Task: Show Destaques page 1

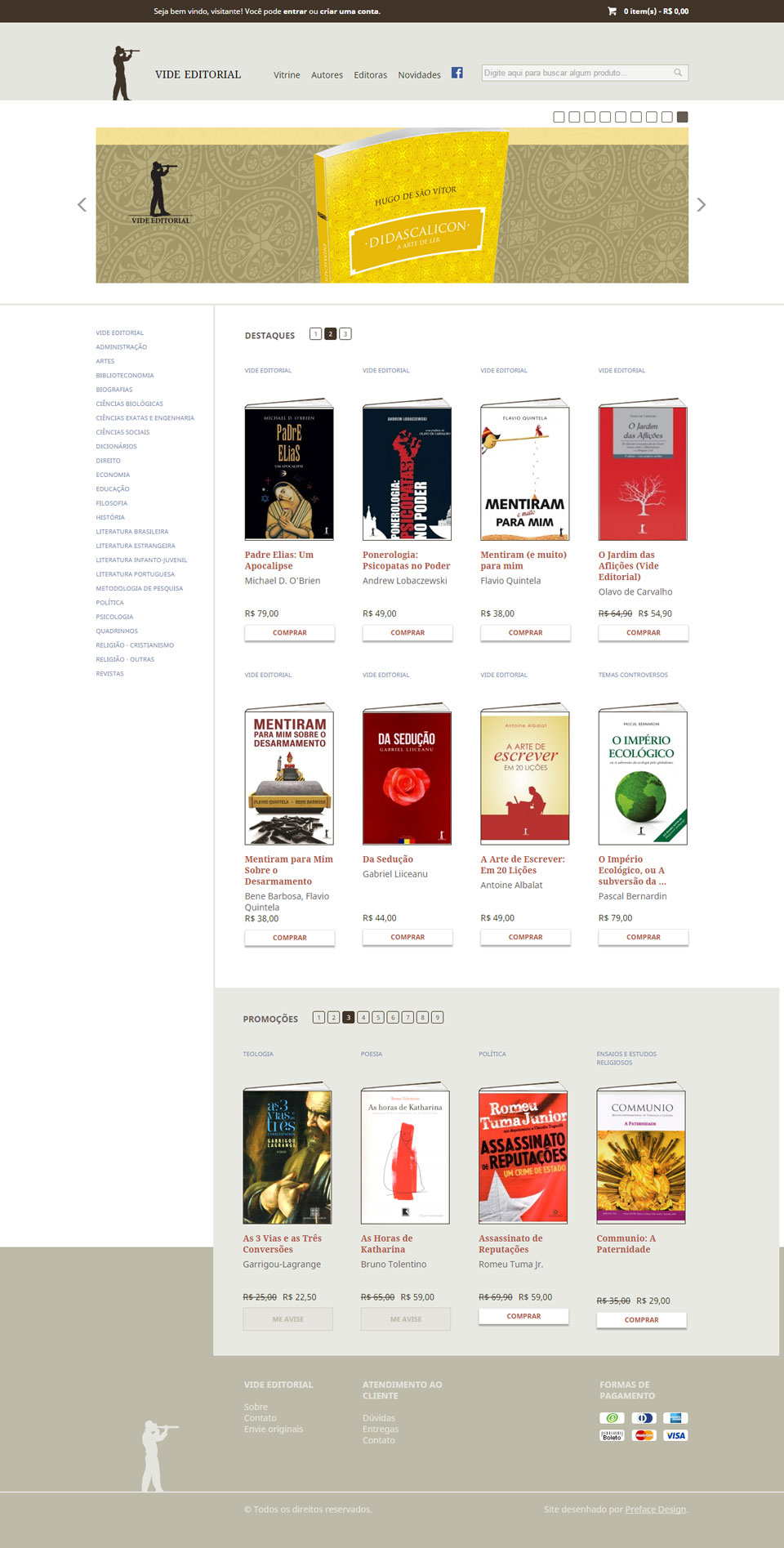Action: click(x=315, y=333)
